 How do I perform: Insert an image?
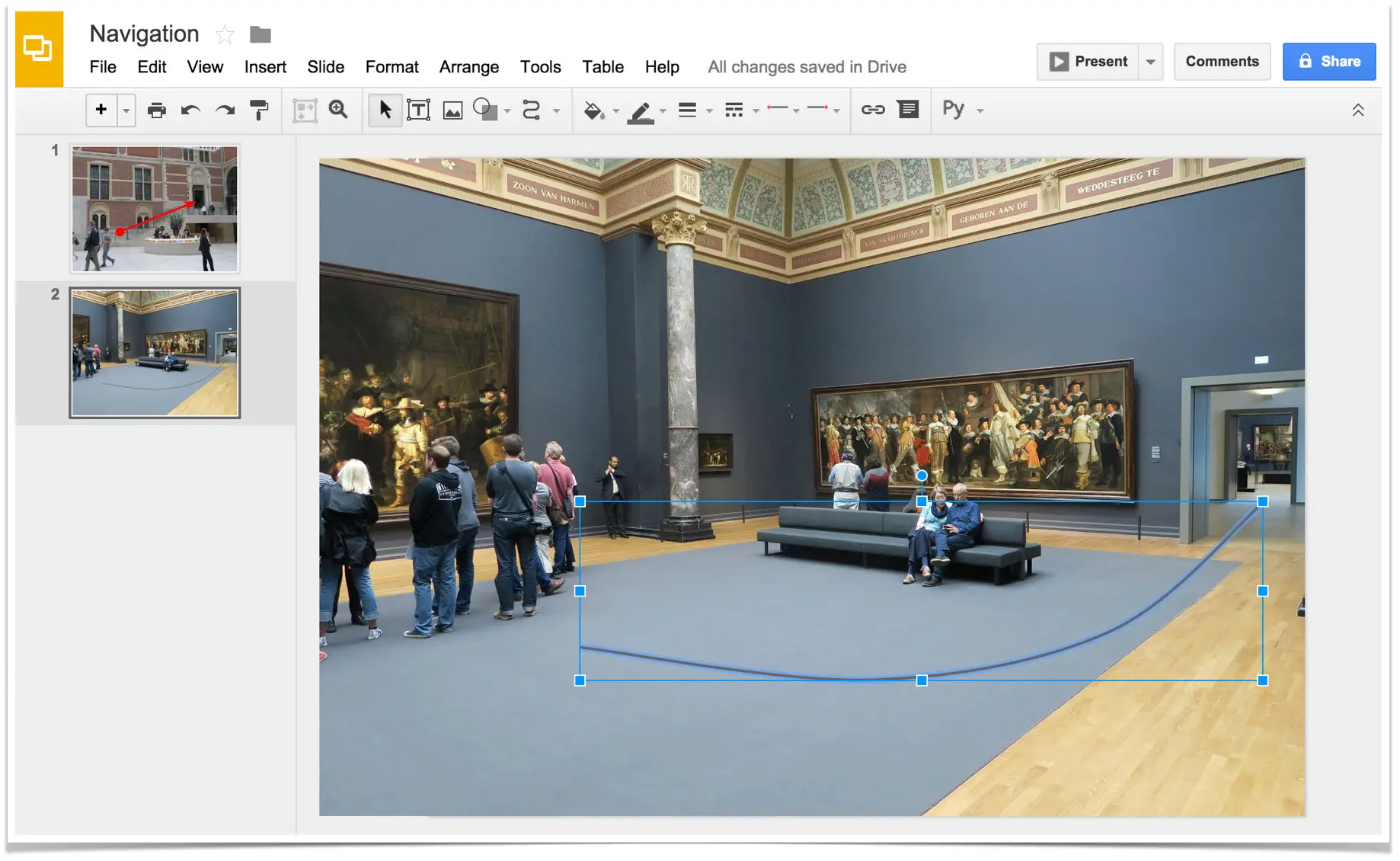click(453, 111)
